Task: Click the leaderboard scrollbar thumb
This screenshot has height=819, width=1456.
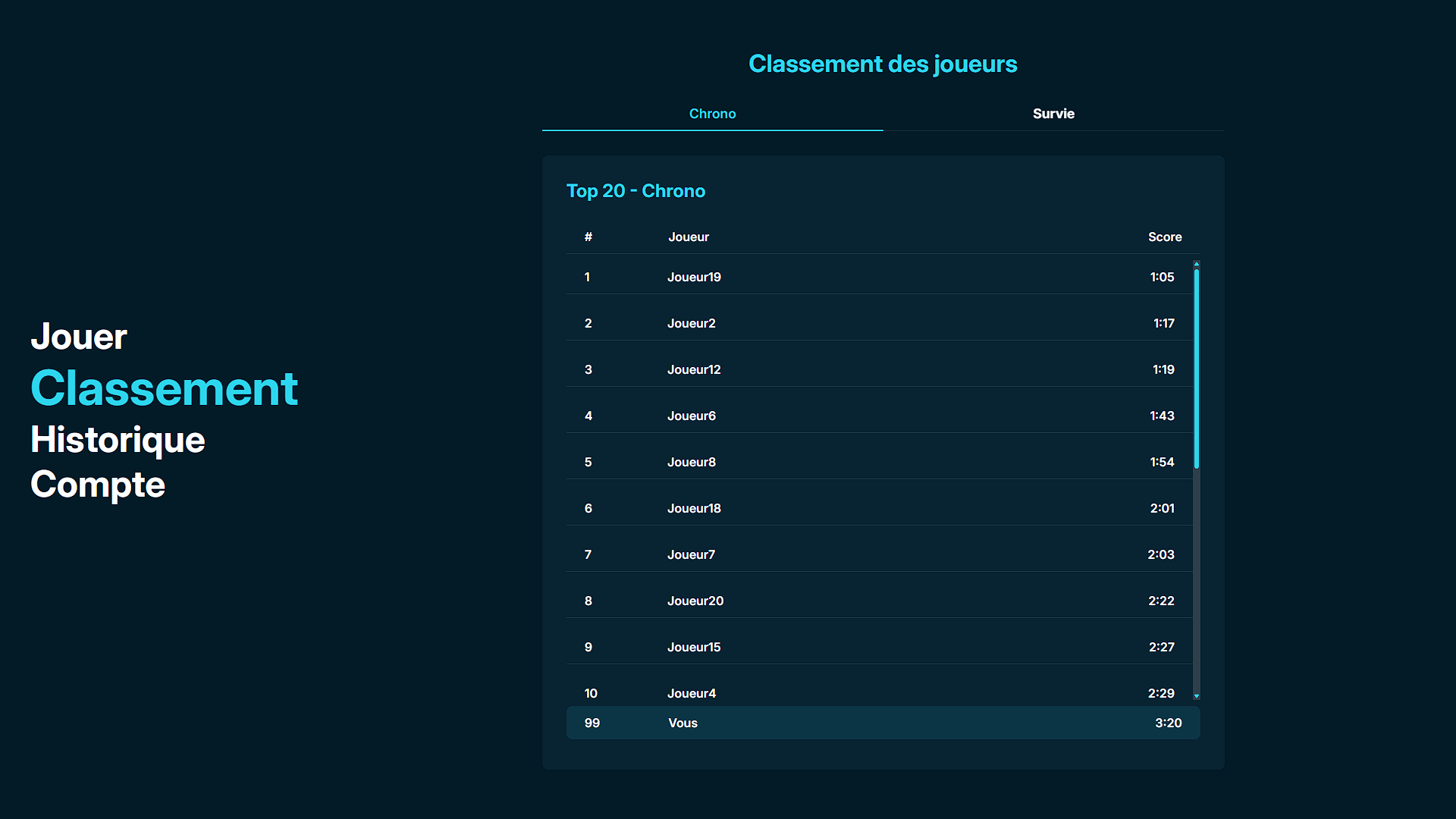Action: click(x=1197, y=368)
